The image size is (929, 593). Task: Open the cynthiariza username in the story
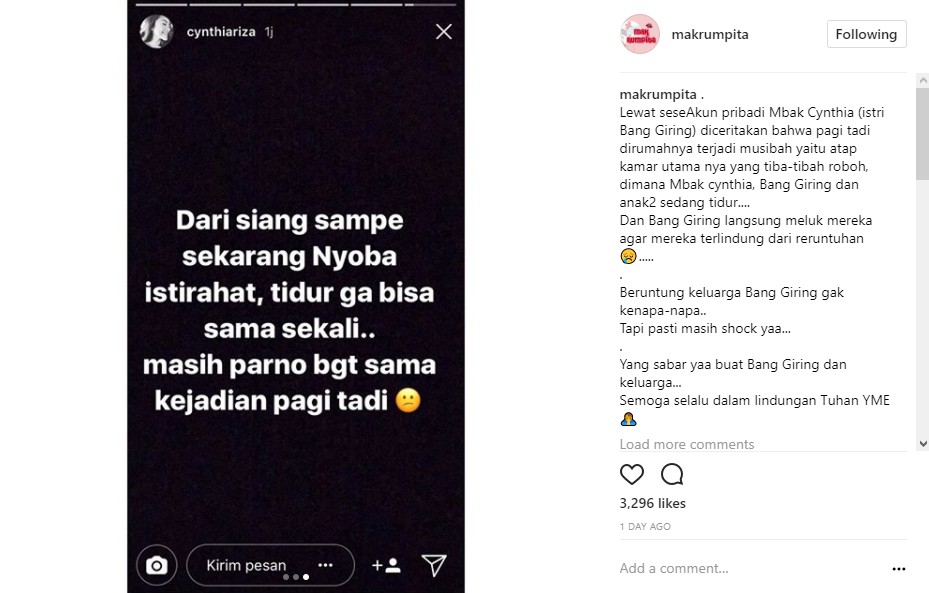[221, 32]
